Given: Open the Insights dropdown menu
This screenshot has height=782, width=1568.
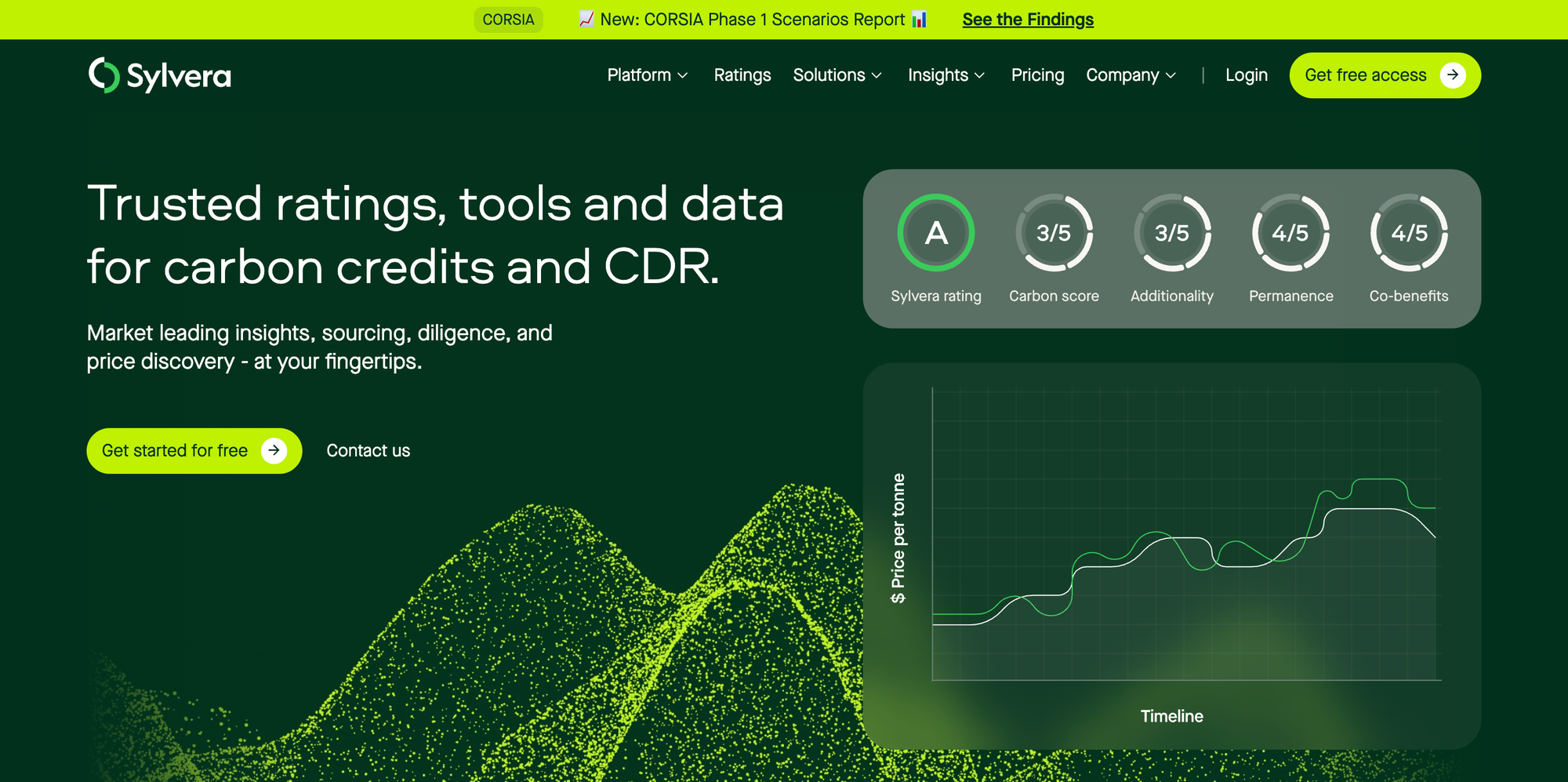Looking at the screenshot, I should tap(946, 75).
